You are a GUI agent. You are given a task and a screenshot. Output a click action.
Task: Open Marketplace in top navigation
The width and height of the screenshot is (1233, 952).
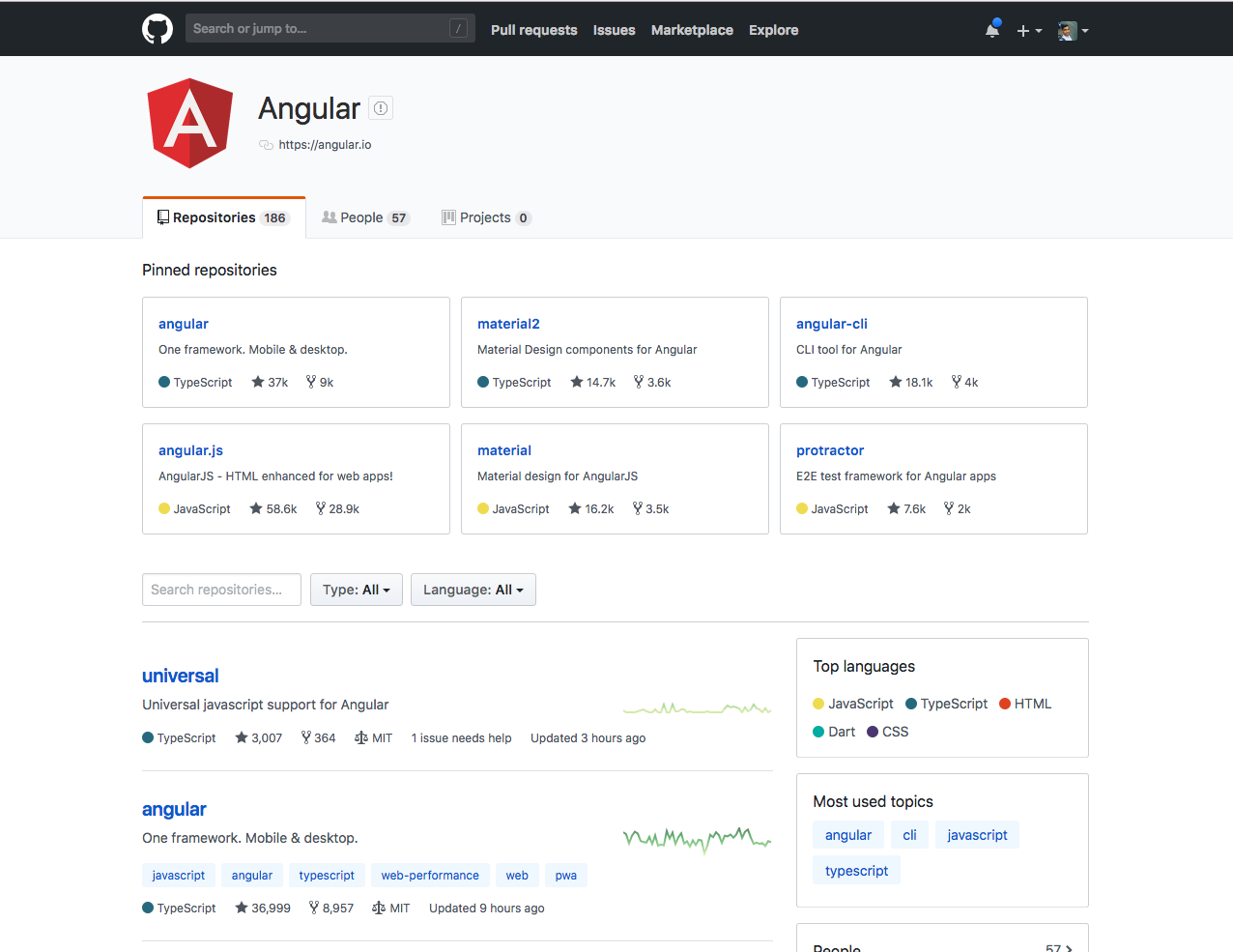(x=692, y=30)
